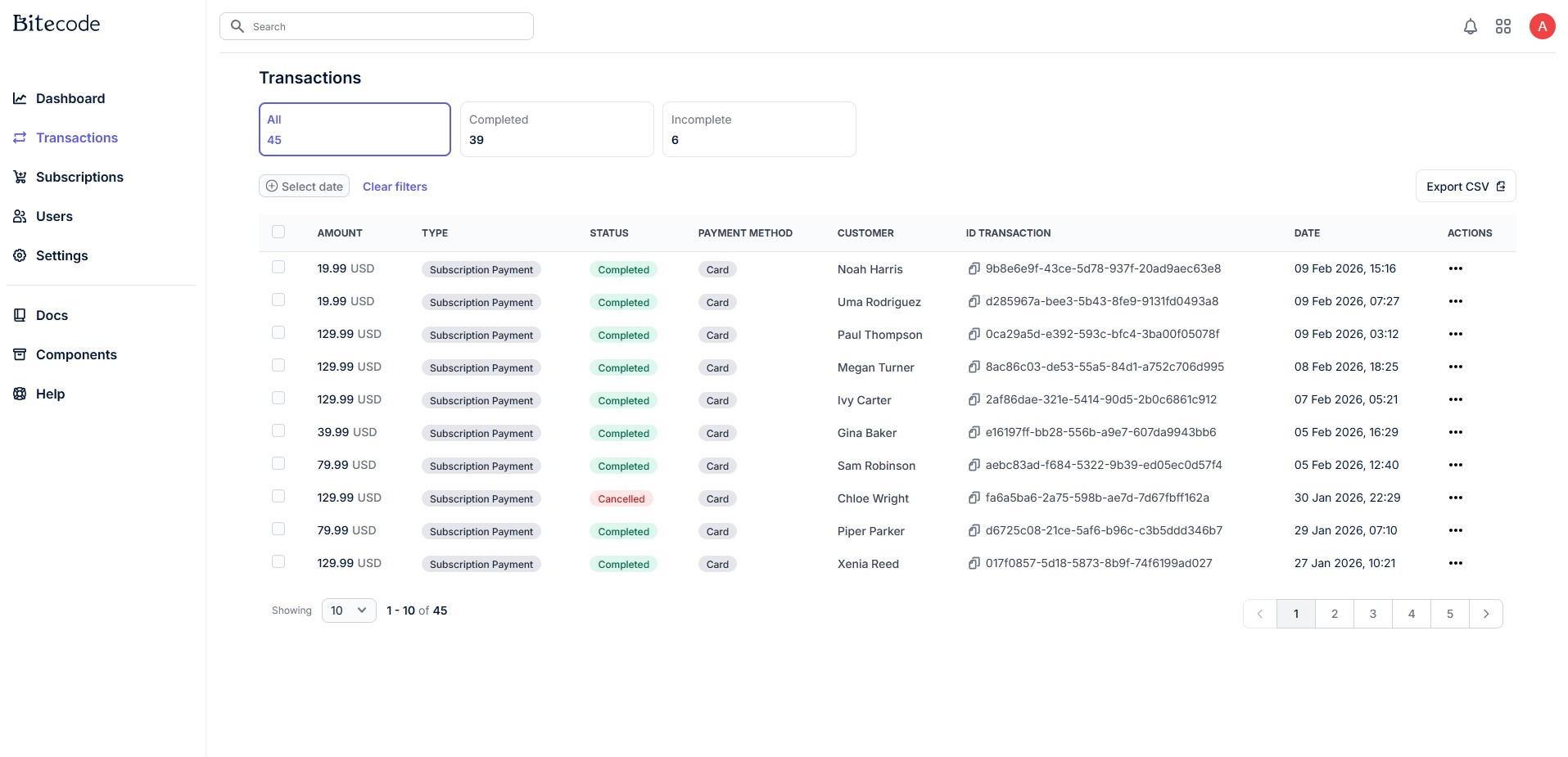Screen dimensions: 1568x757
Task: Open Subscriptions in the sidebar
Action: pos(79,177)
